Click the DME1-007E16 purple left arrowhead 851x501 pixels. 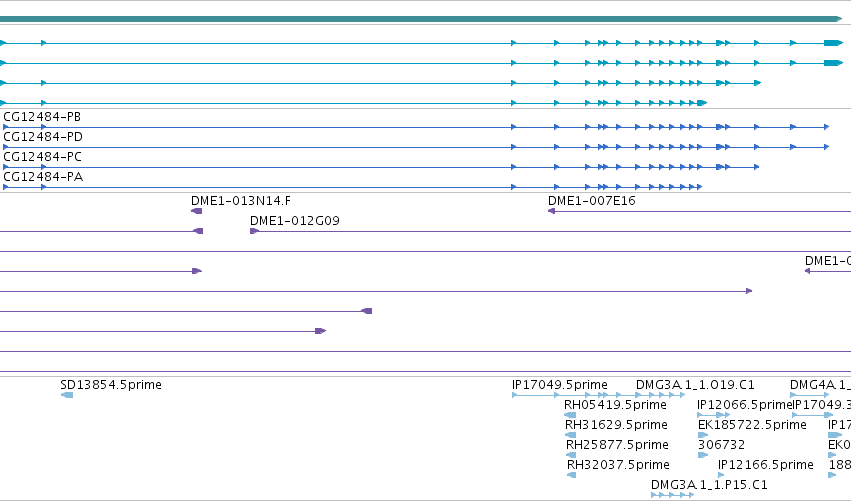pyautogui.click(x=551, y=211)
